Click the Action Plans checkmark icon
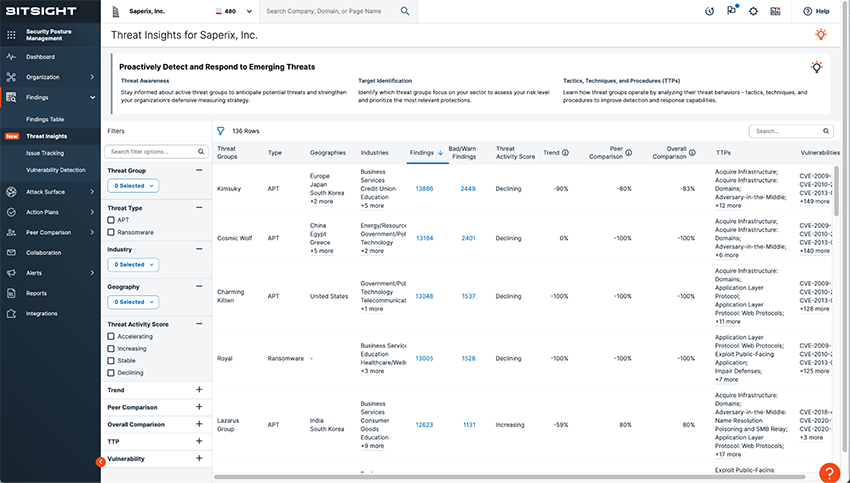The height and width of the screenshot is (483, 850). pyautogui.click(x=11, y=212)
